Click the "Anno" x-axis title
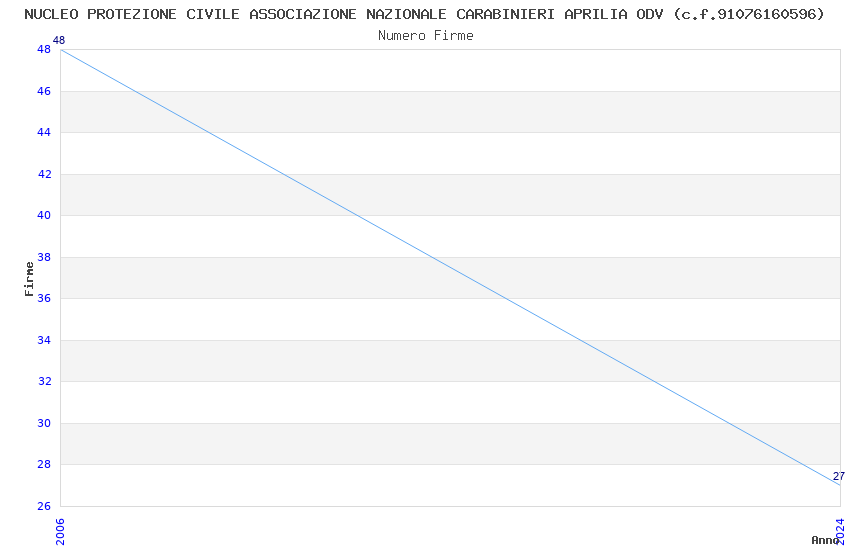This screenshot has width=850, height=550. tap(824, 540)
